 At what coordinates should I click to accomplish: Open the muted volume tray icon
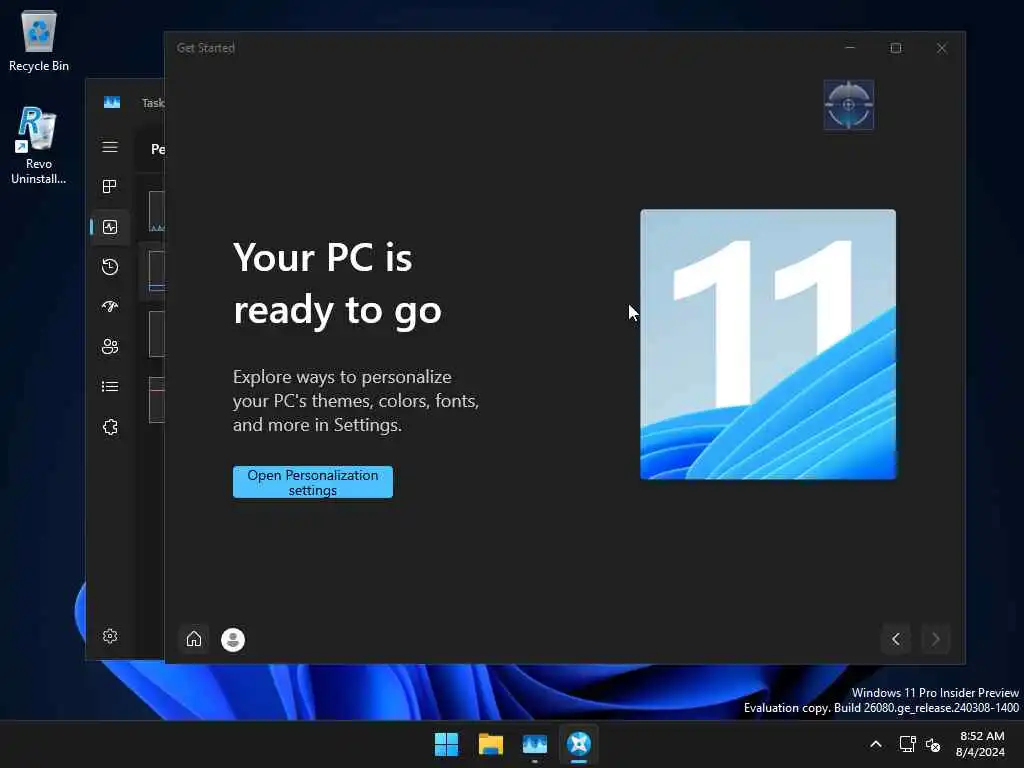tap(933, 744)
